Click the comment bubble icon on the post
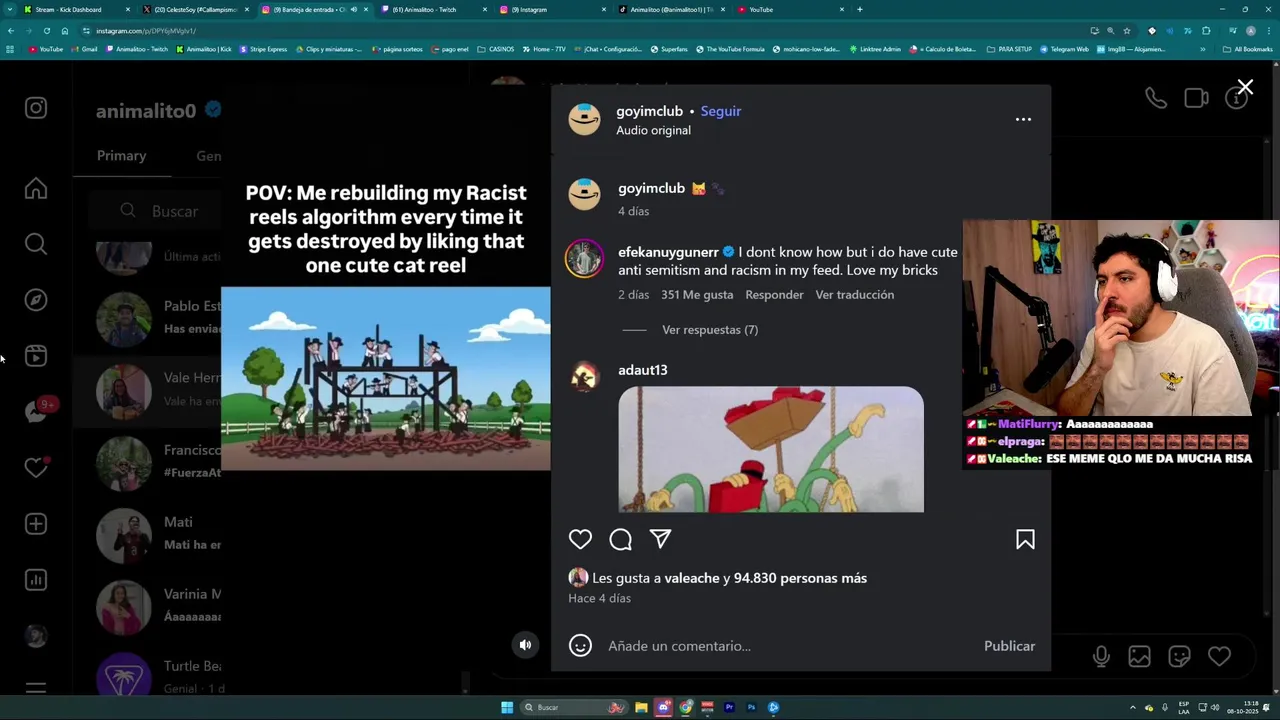This screenshot has height=720, width=1280. (x=620, y=539)
